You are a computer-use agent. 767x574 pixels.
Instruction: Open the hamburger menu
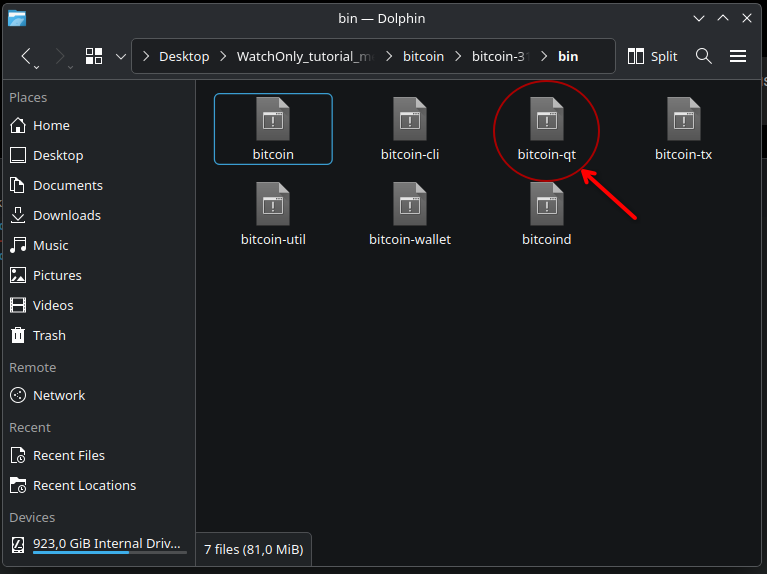pyautogui.click(x=738, y=56)
